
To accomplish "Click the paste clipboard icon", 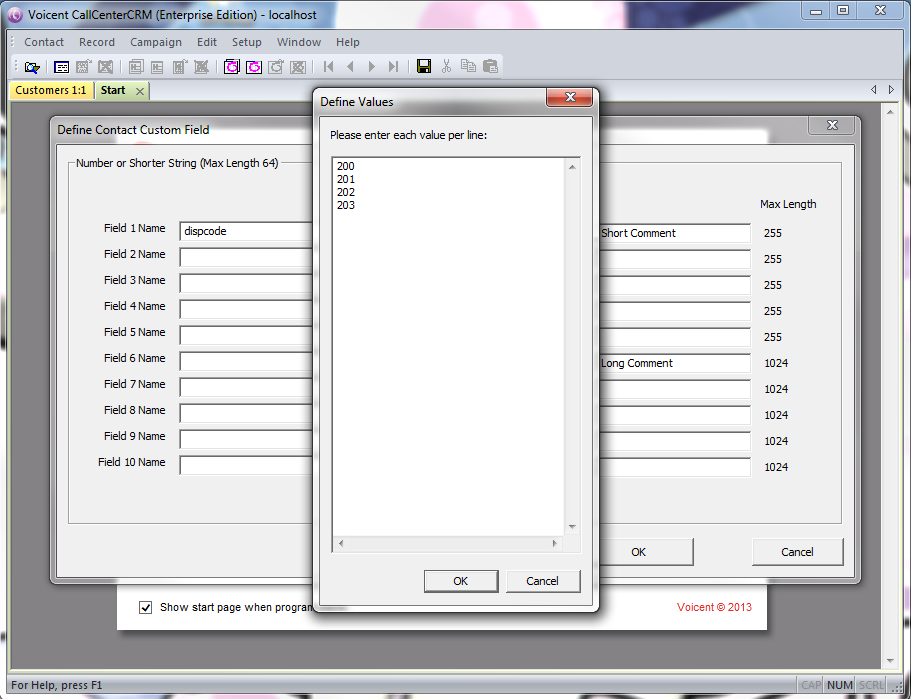I will point(490,67).
